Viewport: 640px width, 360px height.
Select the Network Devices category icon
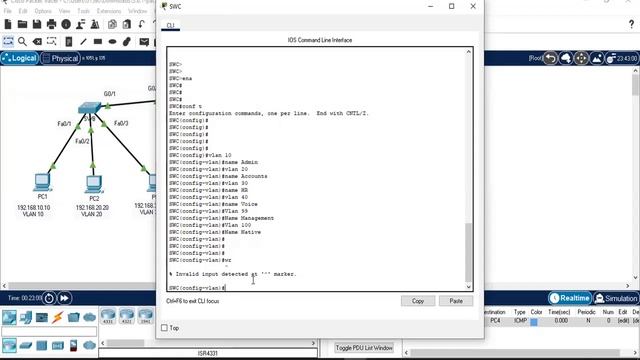tap(9, 317)
